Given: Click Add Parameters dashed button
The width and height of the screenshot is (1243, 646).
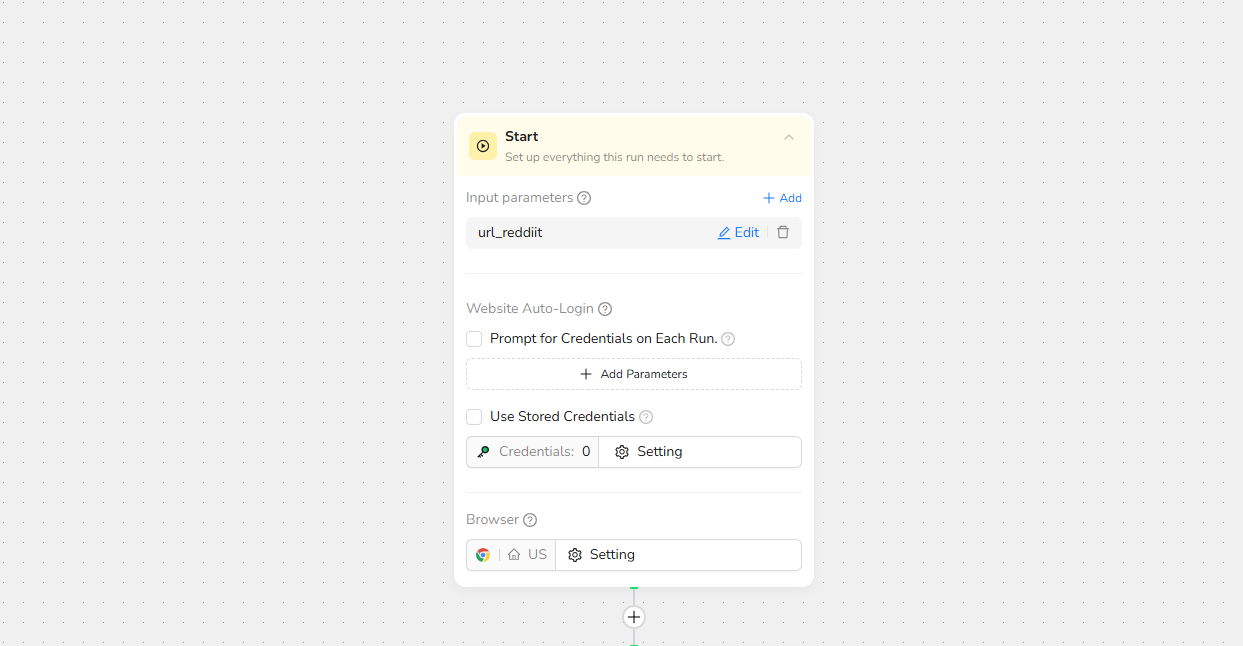Looking at the screenshot, I should click(633, 374).
